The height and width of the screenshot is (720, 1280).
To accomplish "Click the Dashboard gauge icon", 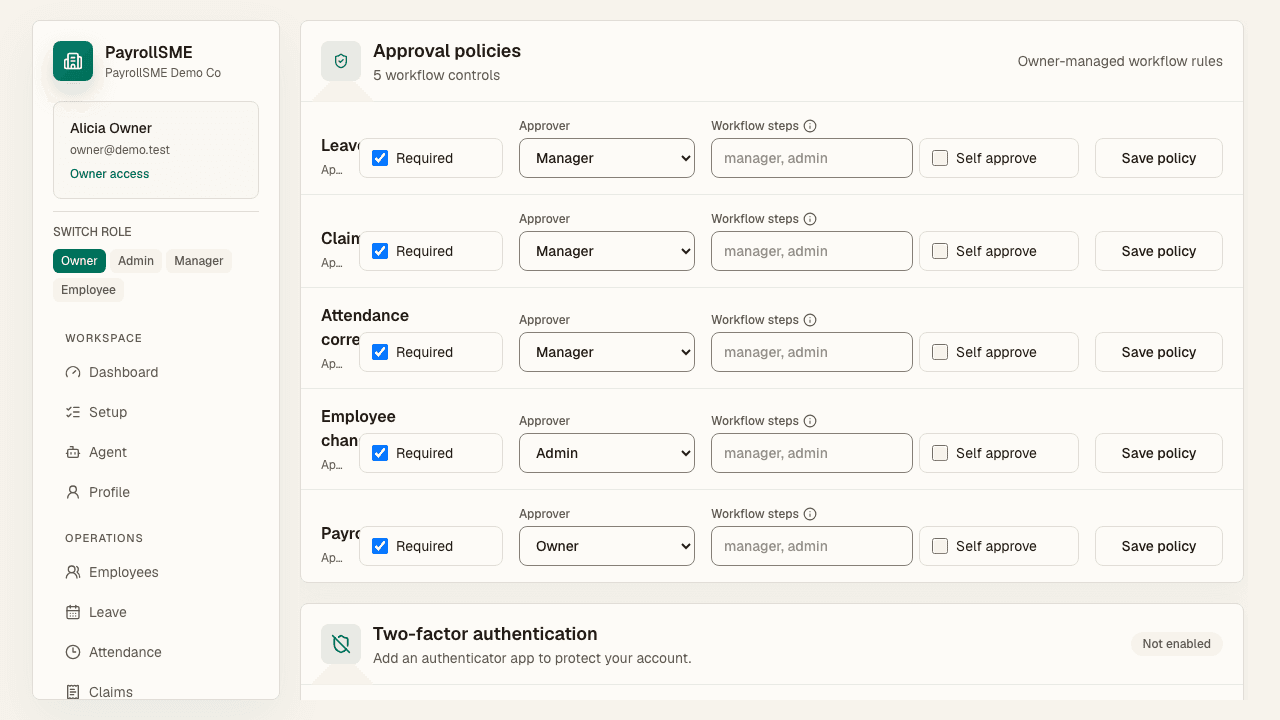I will 73,372.
